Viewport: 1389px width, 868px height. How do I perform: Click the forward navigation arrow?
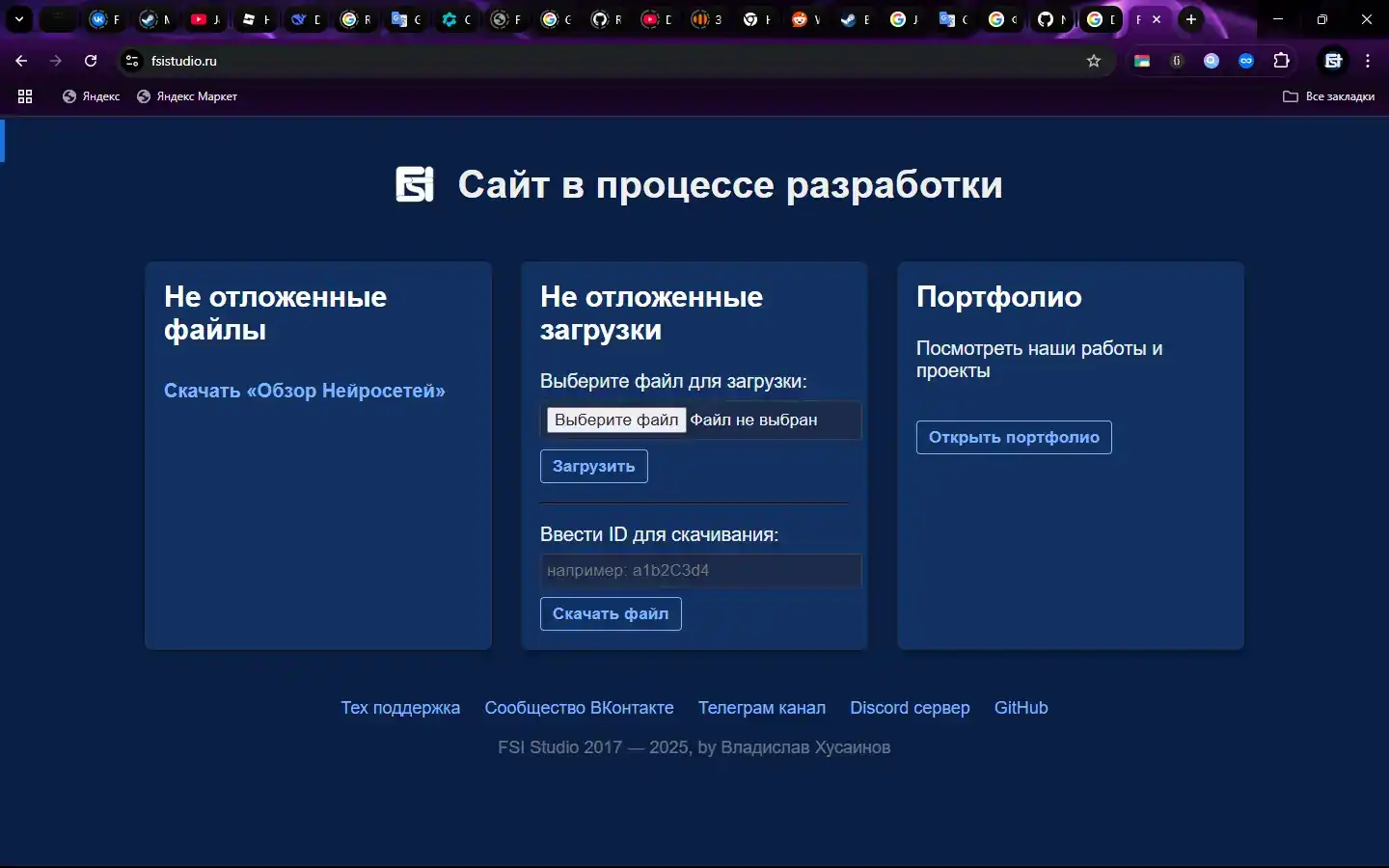56,61
